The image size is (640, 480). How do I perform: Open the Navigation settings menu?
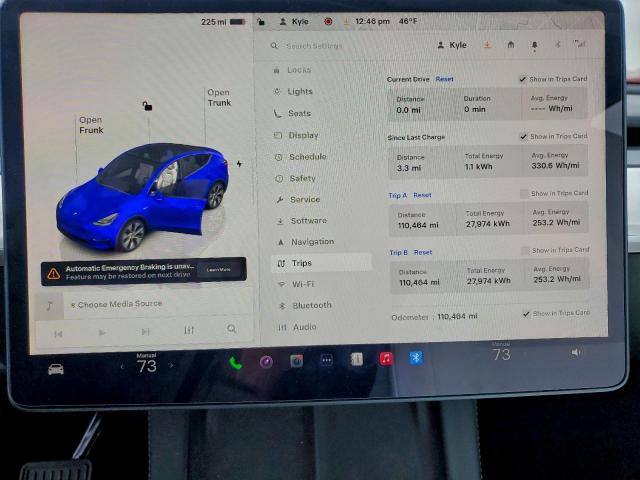[306, 242]
